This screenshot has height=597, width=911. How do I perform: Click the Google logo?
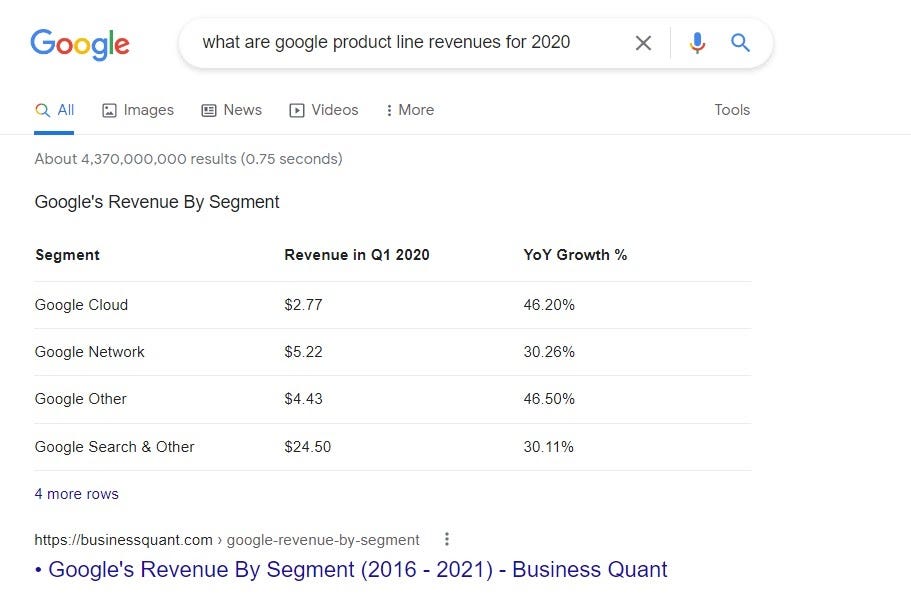pyautogui.click(x=80, y=44)
